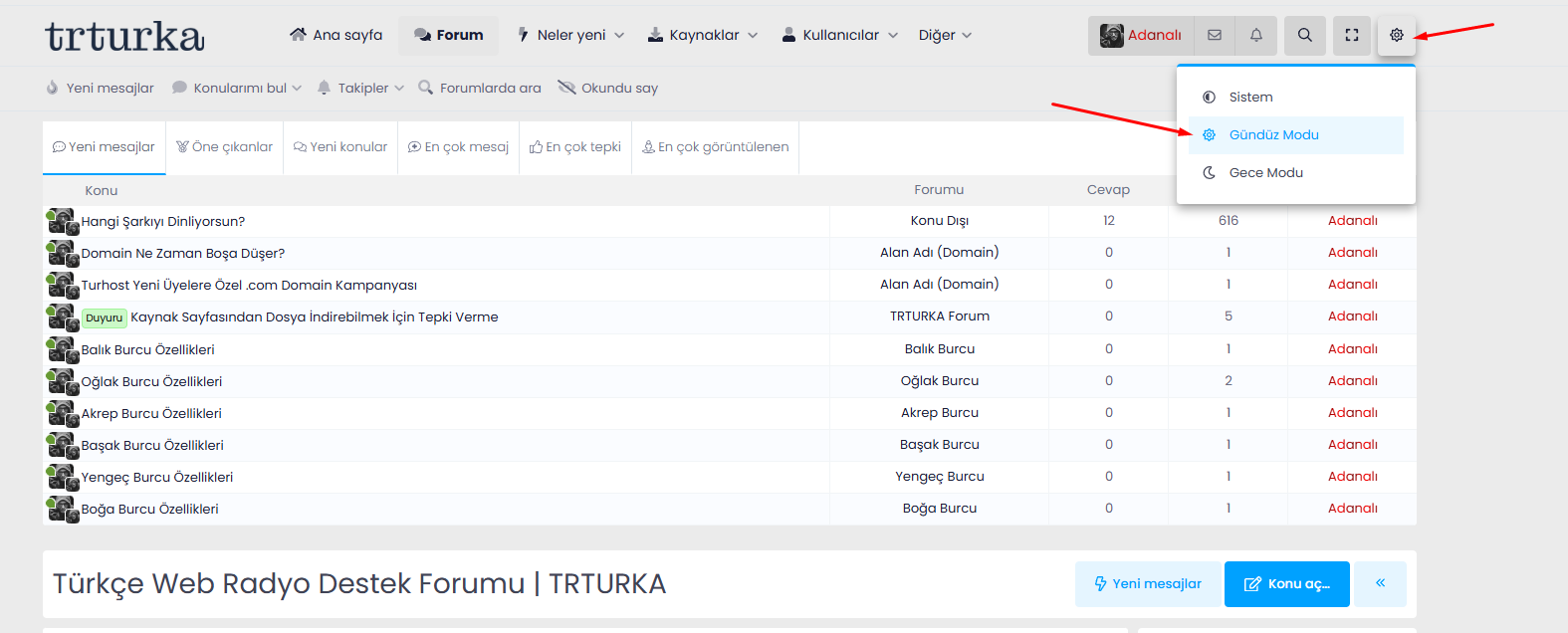
Task: Click Adanalı in Hangi Şarkıyı row
Action: pos(1353,220)
